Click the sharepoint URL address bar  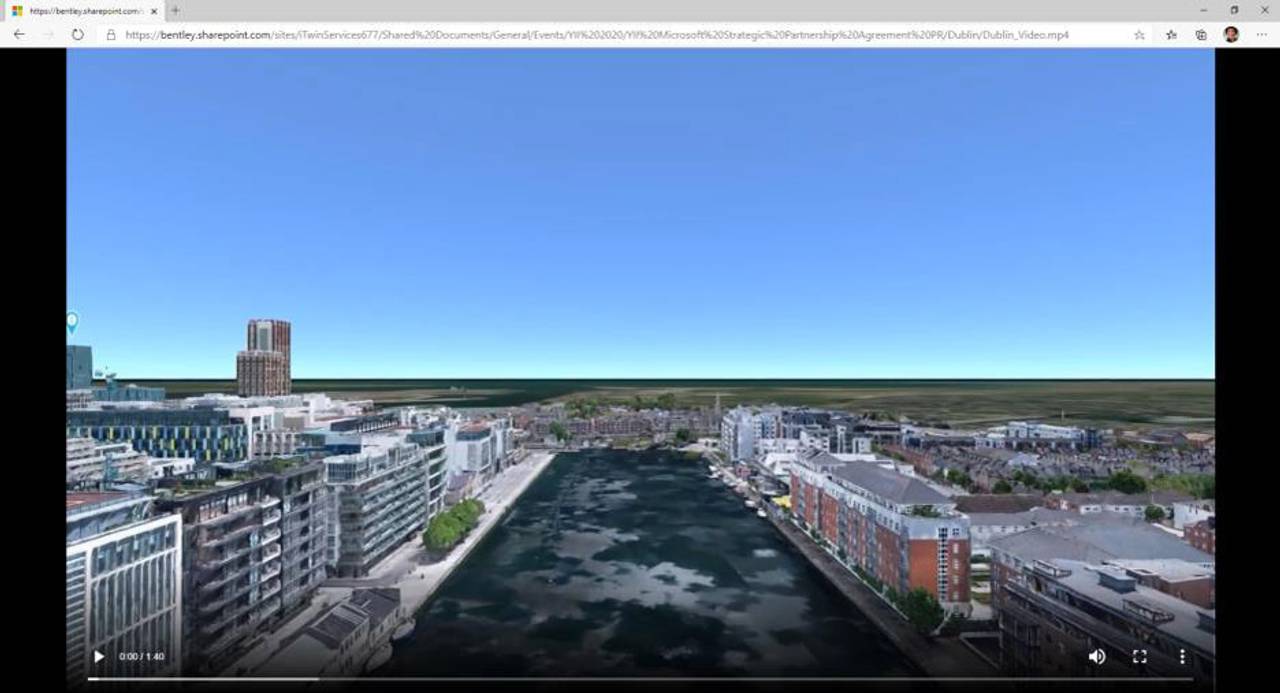tap(600, 34)
